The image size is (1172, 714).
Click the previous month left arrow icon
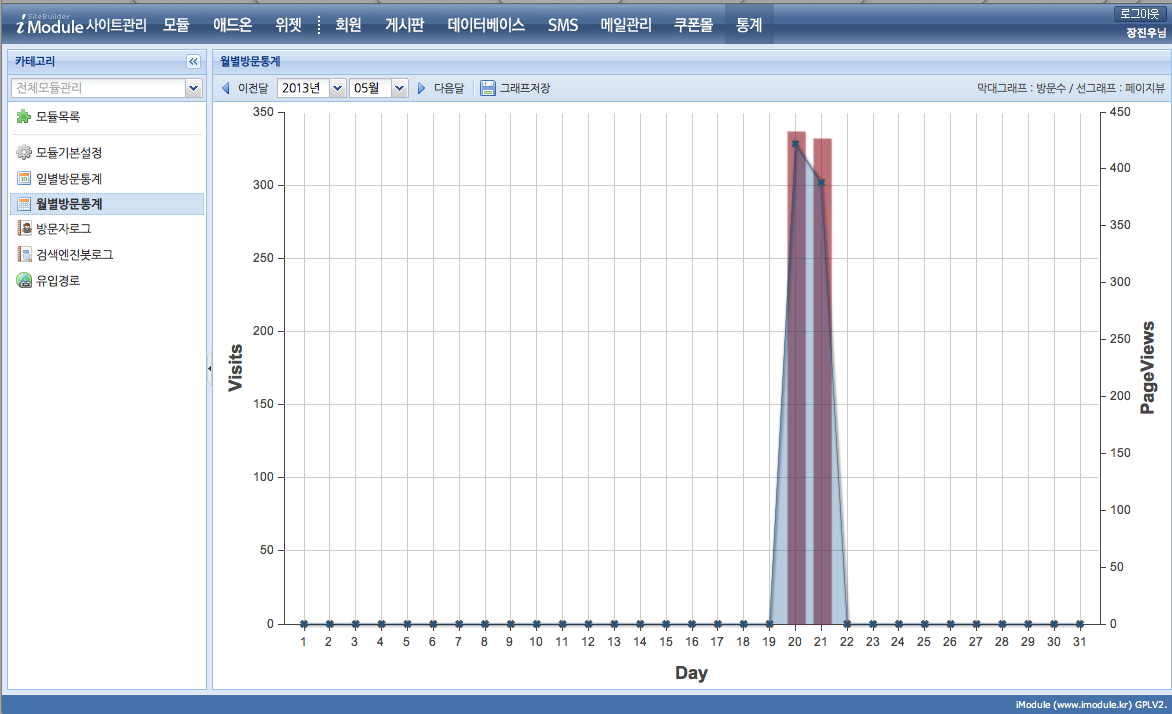pos(226,88)
